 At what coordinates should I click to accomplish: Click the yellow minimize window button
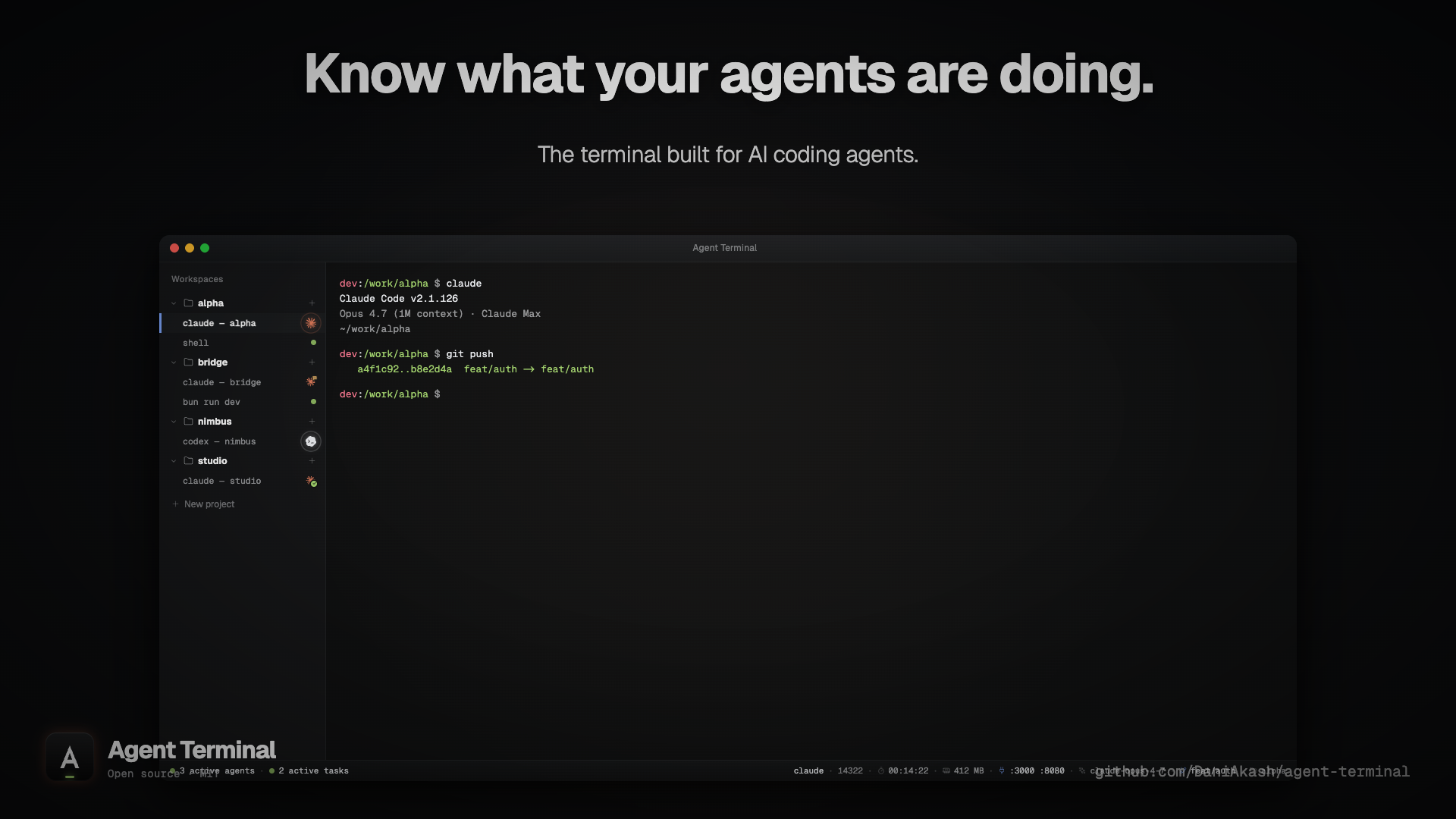tap(190, 248)
